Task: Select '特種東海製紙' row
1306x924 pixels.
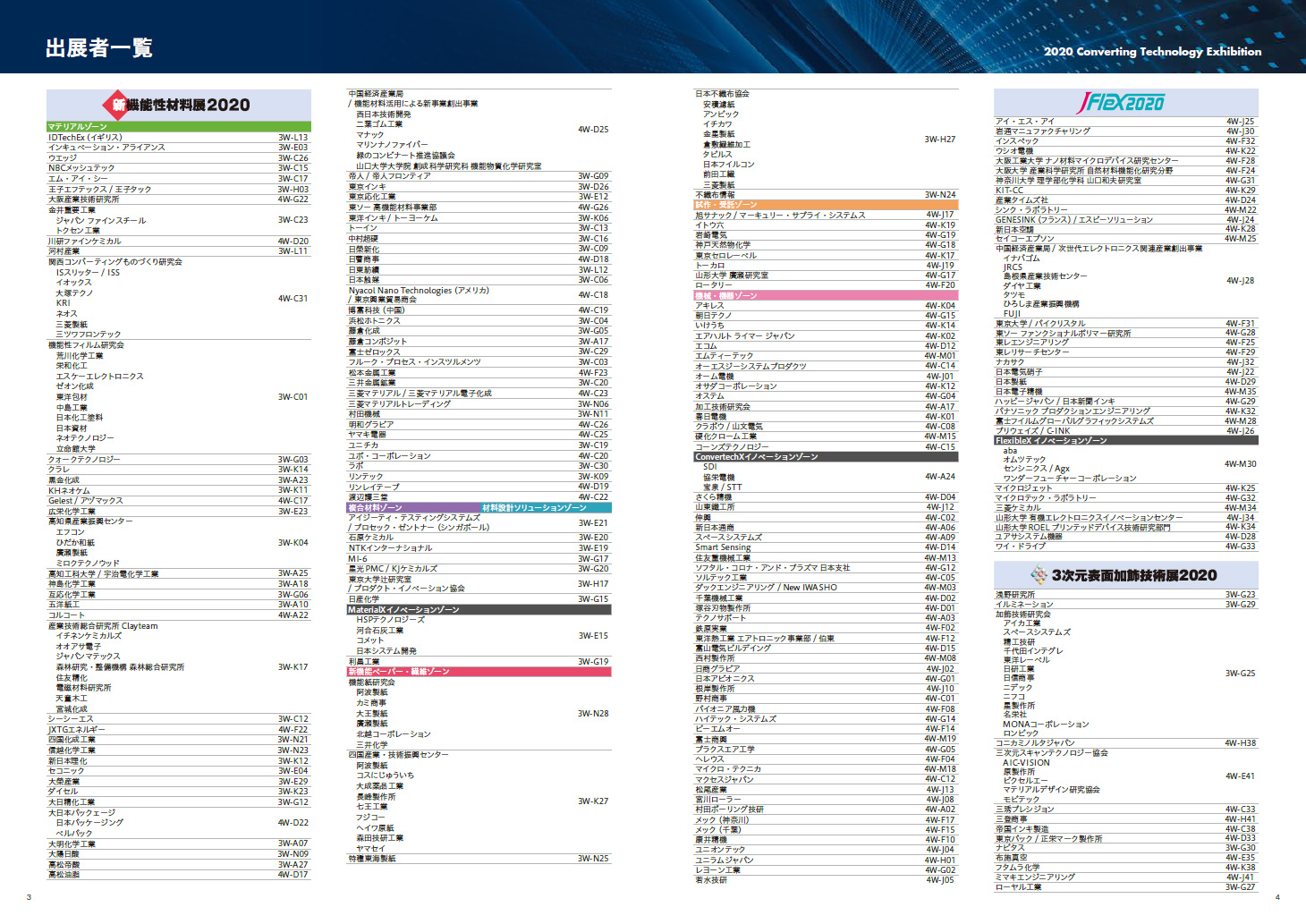Action: 479,859
